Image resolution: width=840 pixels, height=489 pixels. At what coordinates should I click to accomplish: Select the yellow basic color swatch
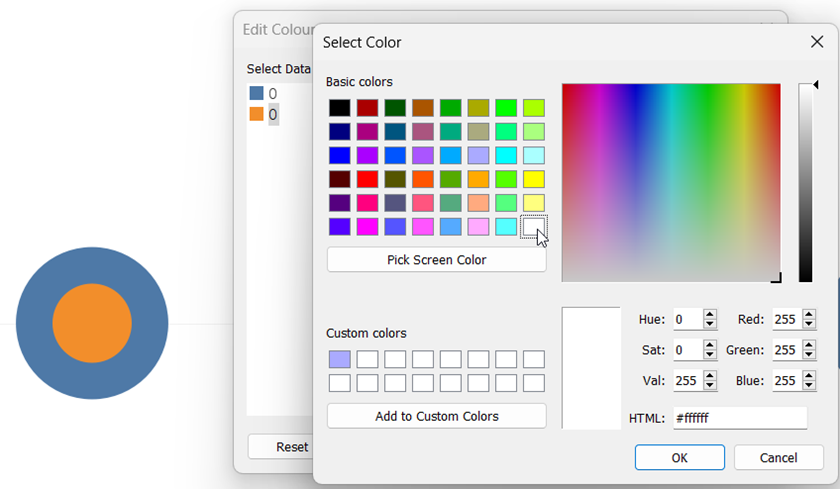[x=534, y=179]
